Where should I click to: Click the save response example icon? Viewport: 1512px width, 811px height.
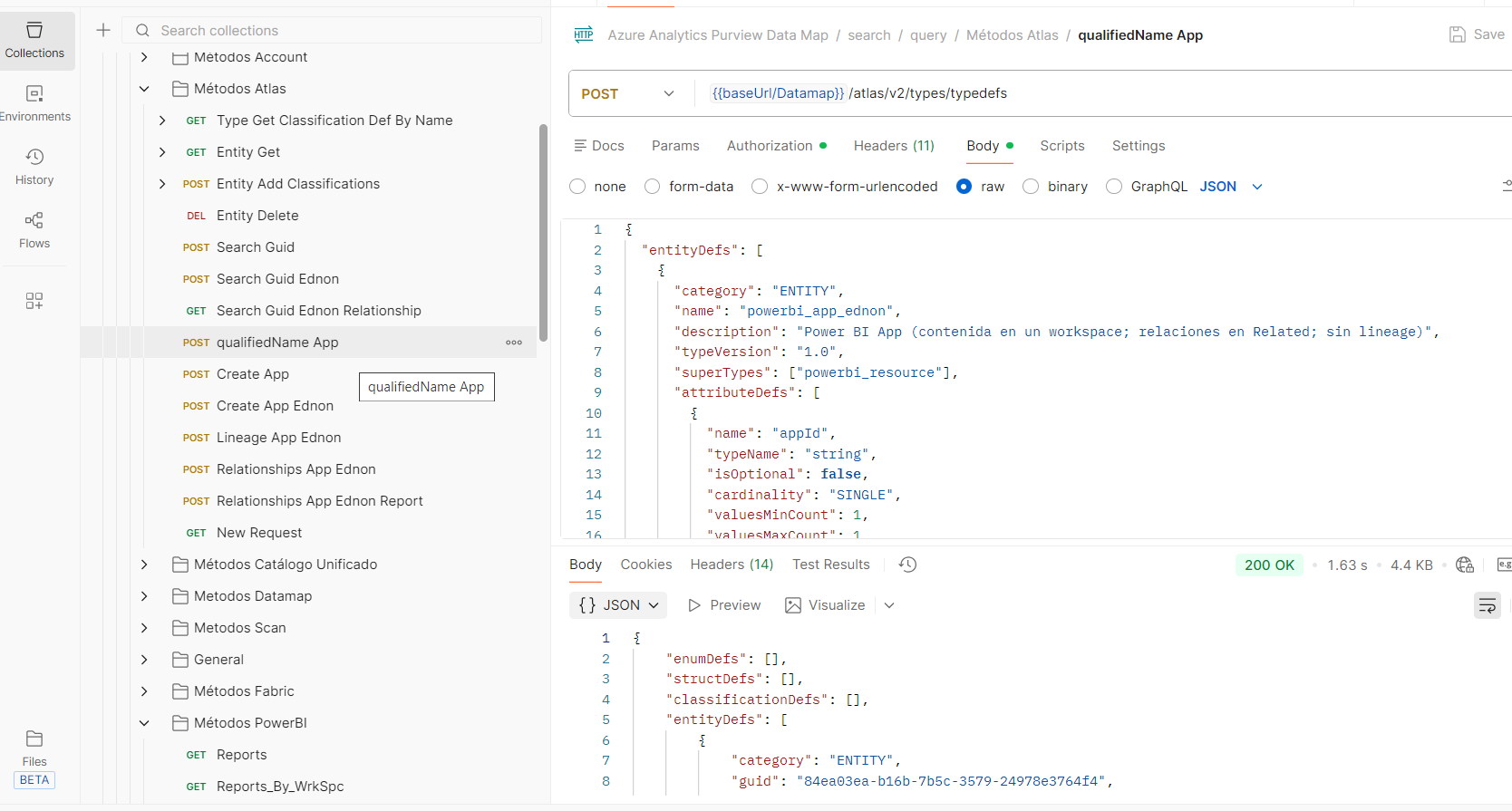(1504, 565)
